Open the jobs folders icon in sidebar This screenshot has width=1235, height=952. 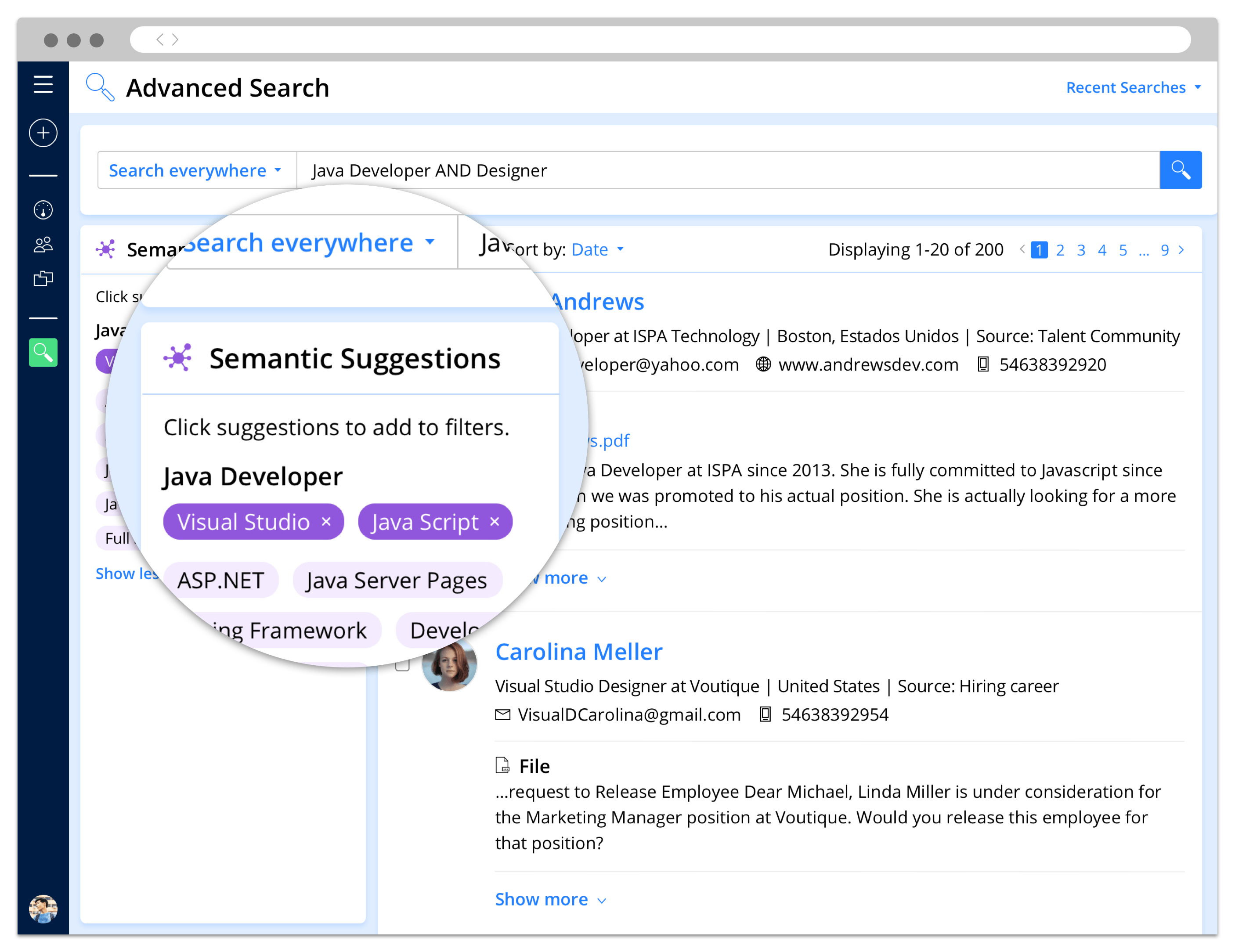pyautogui.click(x=43, y=279)
